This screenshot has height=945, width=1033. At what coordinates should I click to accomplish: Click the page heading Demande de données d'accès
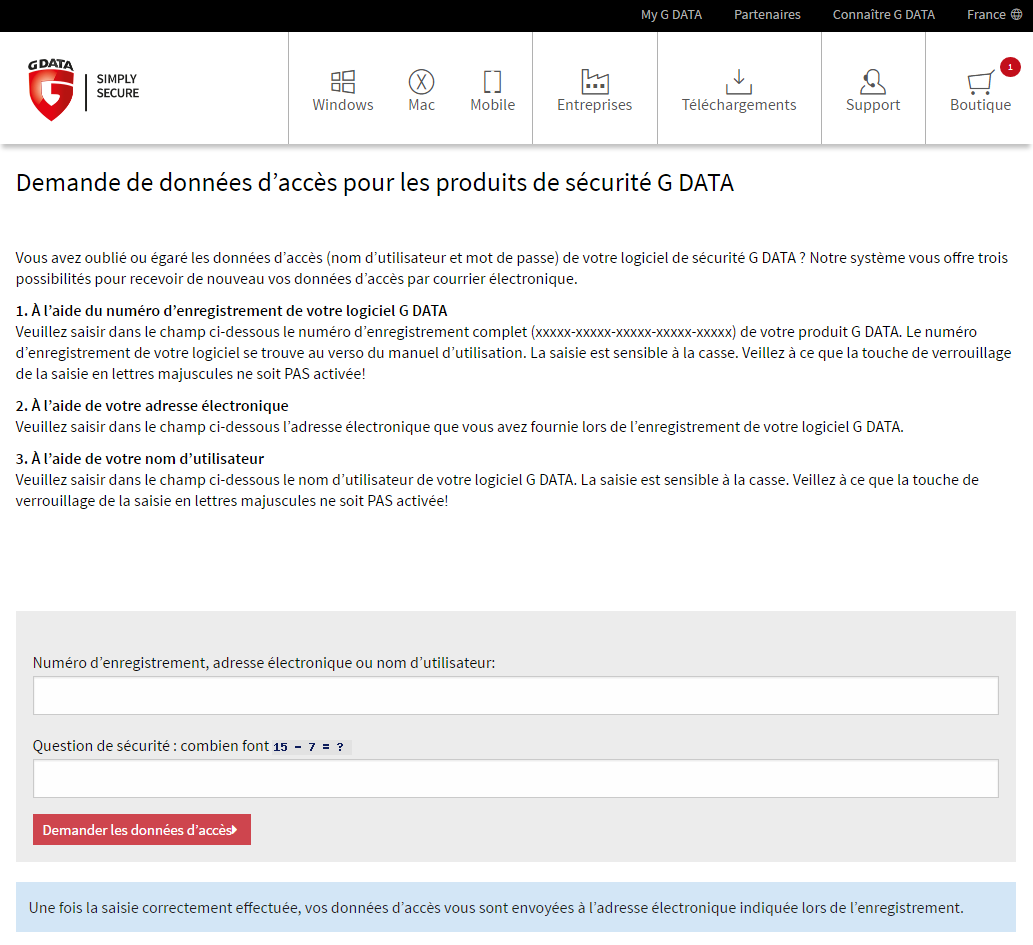(375, 183)
